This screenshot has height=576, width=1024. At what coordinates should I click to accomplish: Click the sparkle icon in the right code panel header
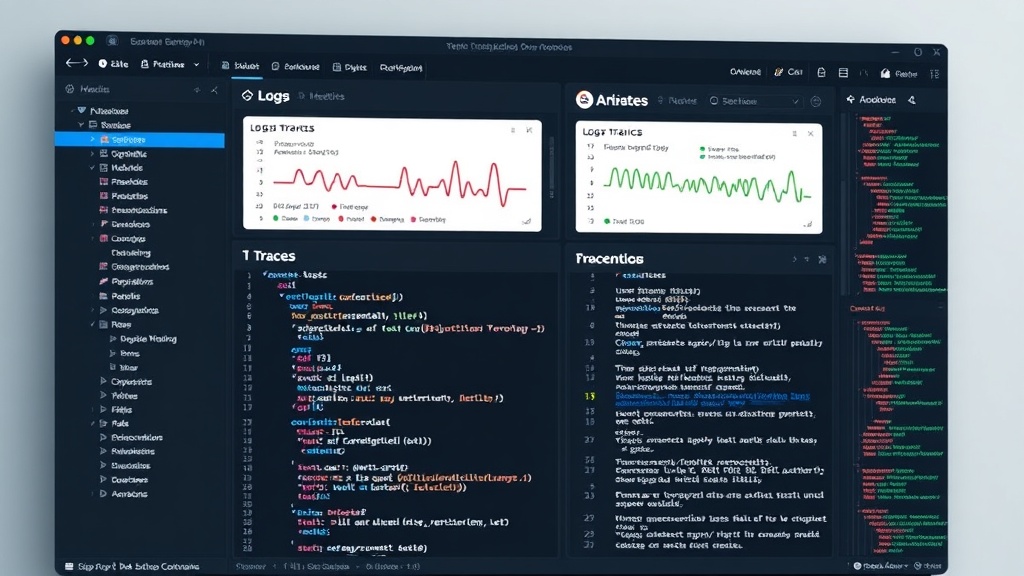(x=850, y=99)
